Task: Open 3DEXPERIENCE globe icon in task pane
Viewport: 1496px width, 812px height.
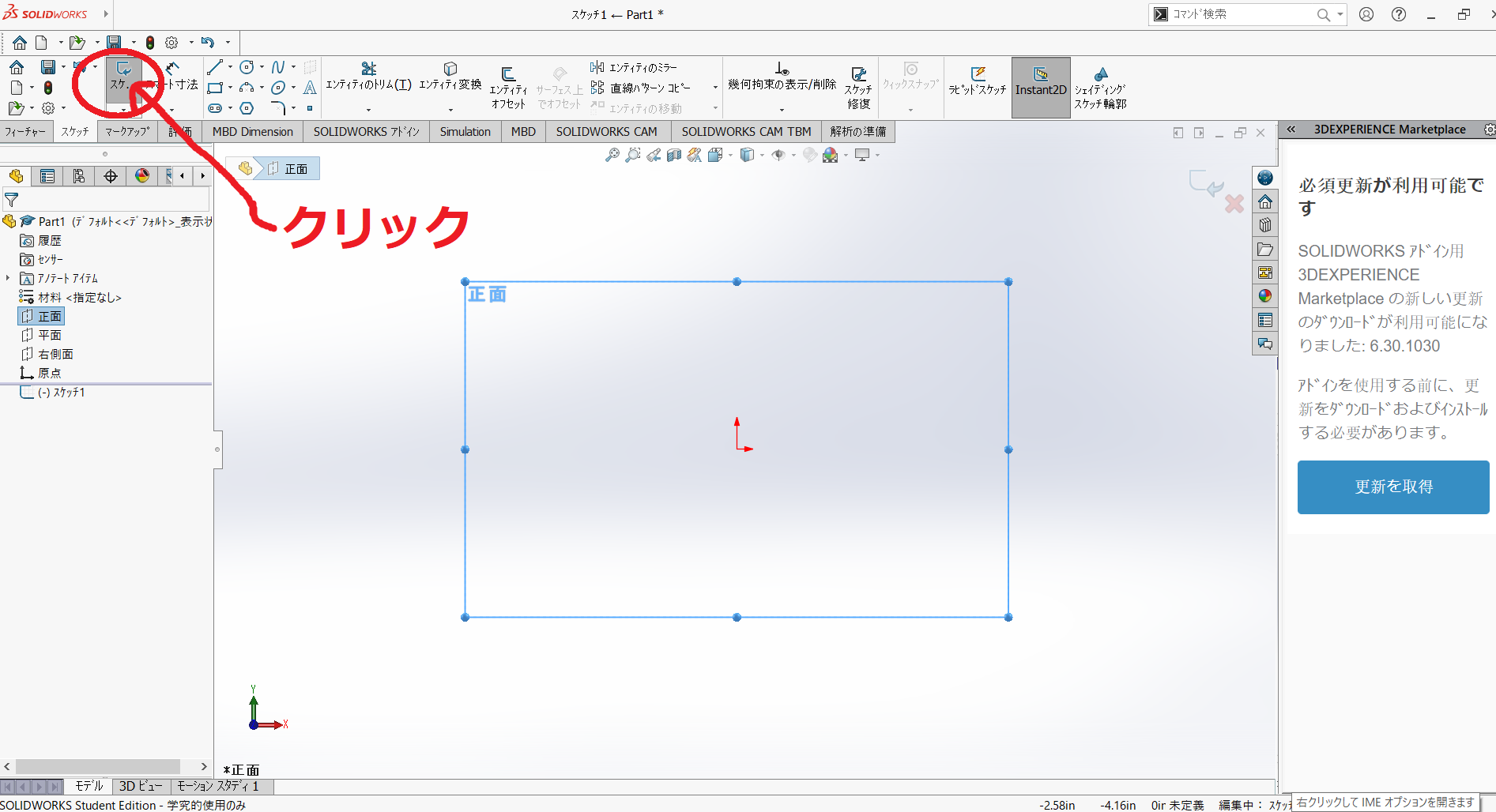Action: tap(1265, 178)
